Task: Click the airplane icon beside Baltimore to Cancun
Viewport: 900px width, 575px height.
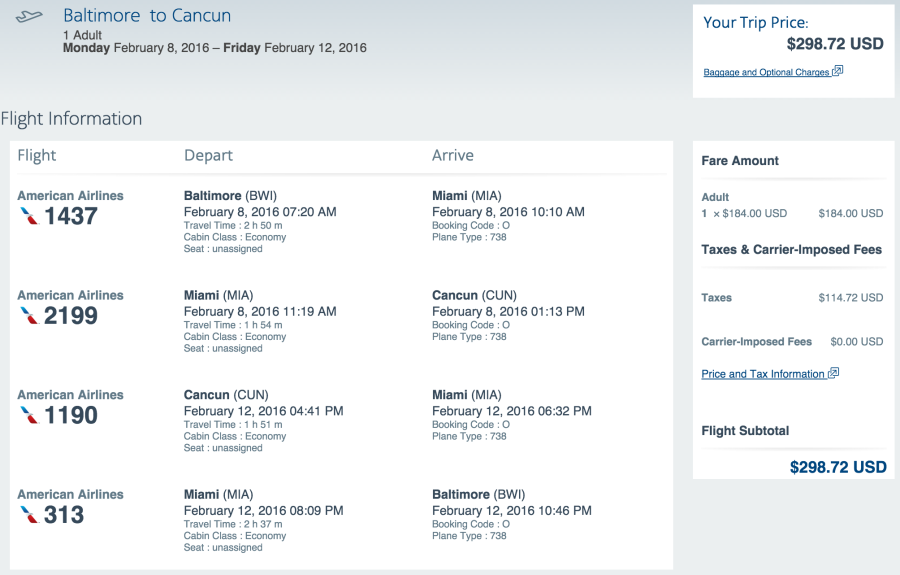Action: (x=30, y=17)
